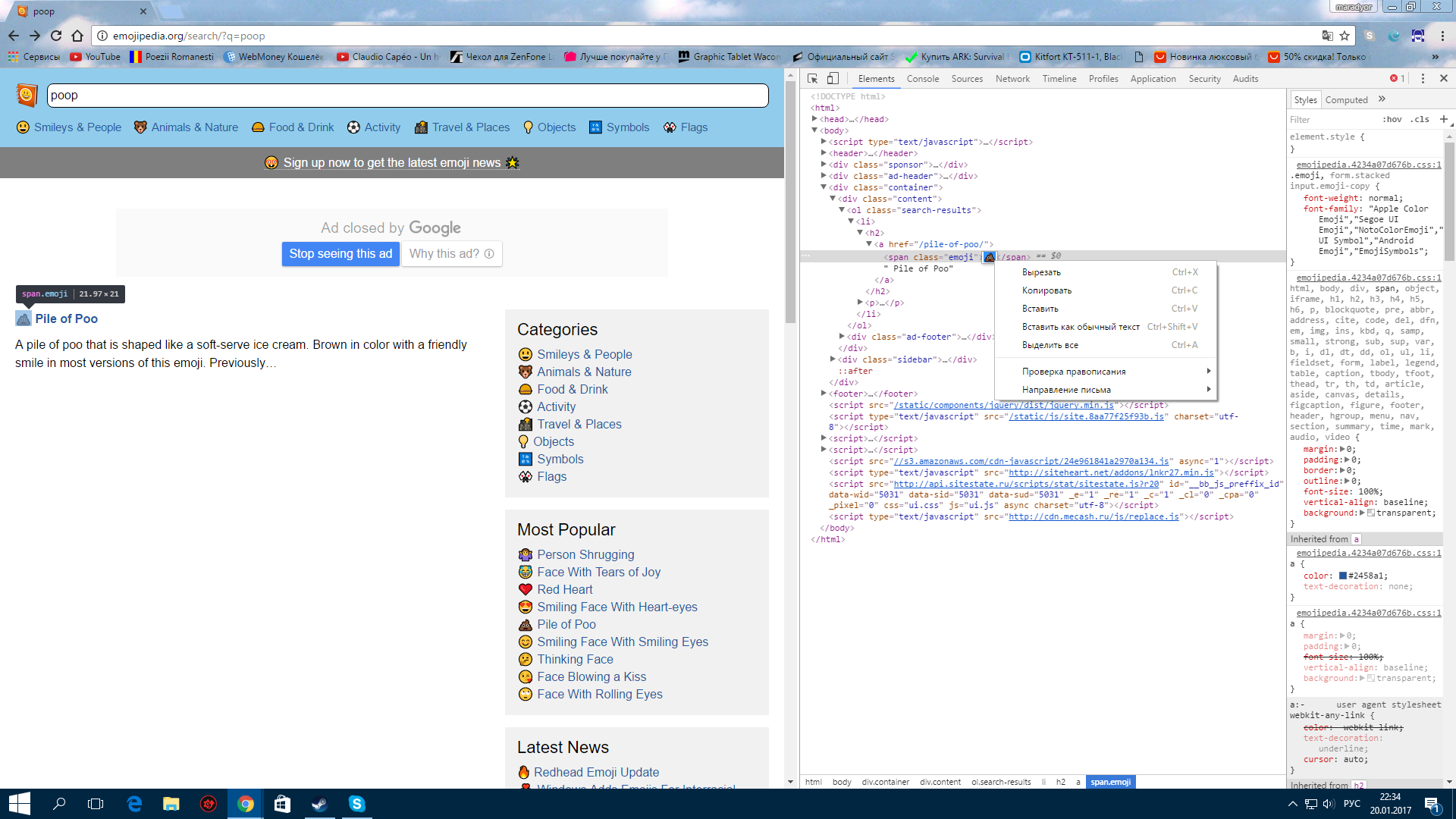Click the Emojipedia logo
The image size is (1456, 819).
pos(27,95)
